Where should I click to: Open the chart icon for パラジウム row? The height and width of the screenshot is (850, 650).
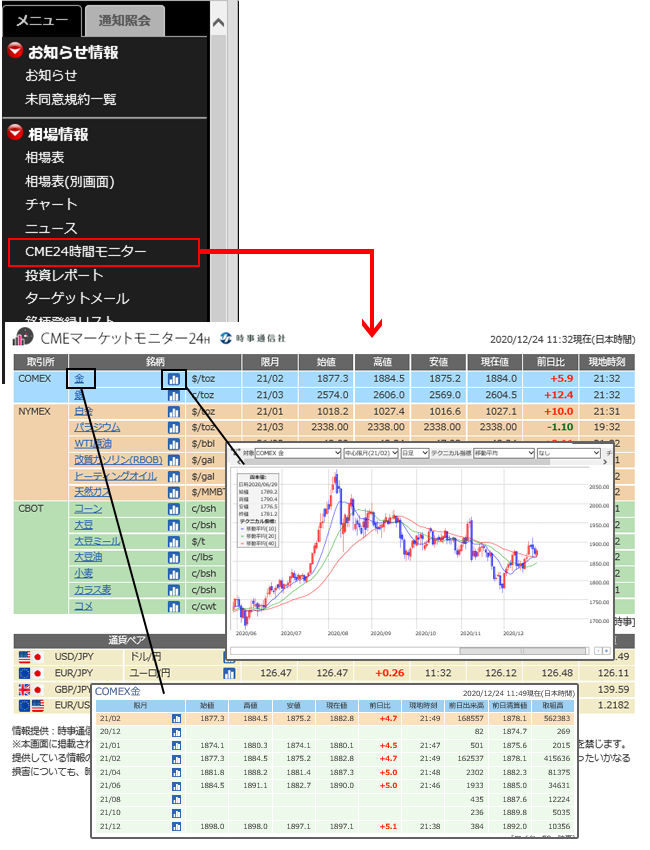[x=173, y=428]
